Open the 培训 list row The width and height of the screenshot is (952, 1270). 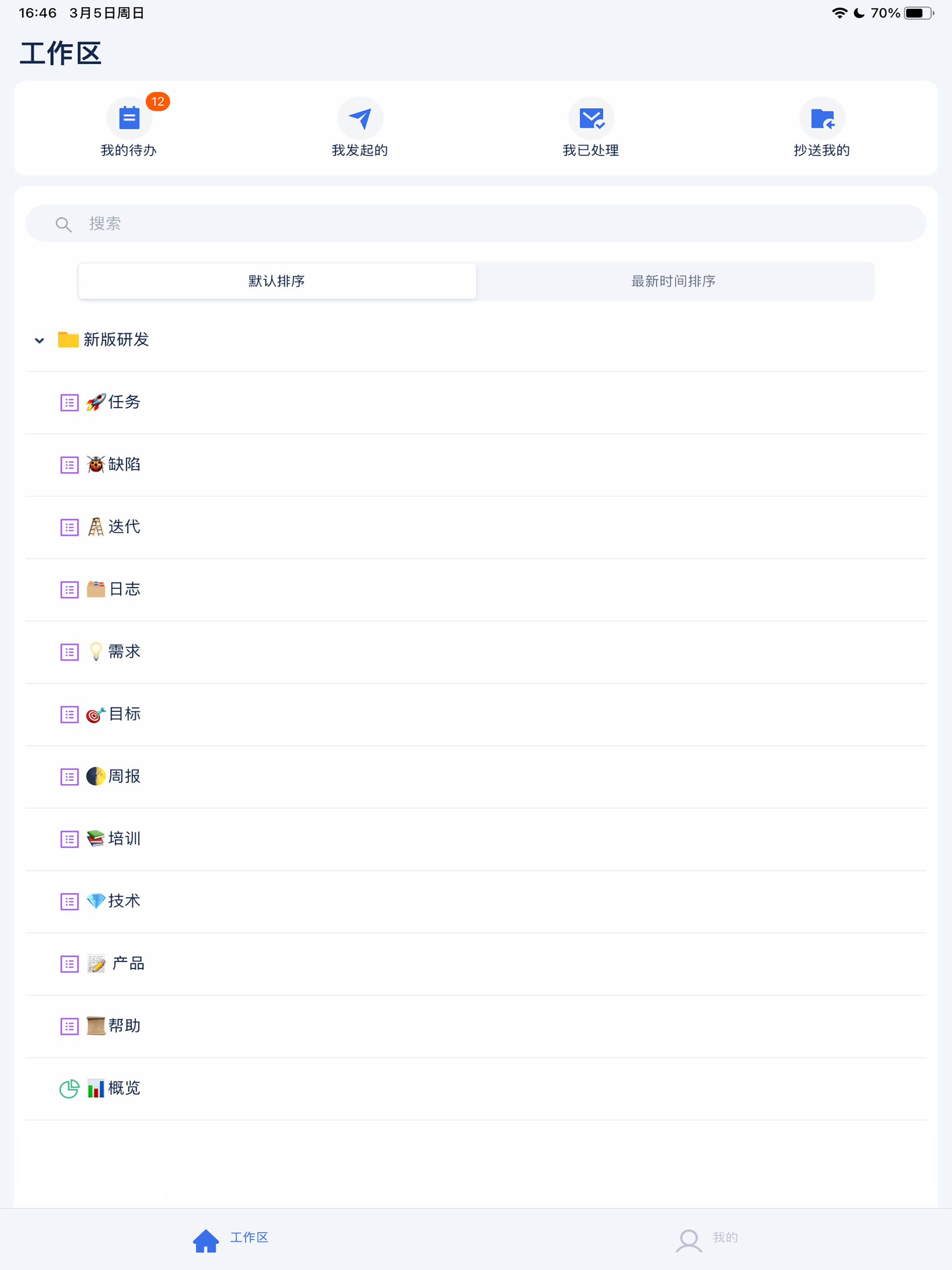pos(476,840)
